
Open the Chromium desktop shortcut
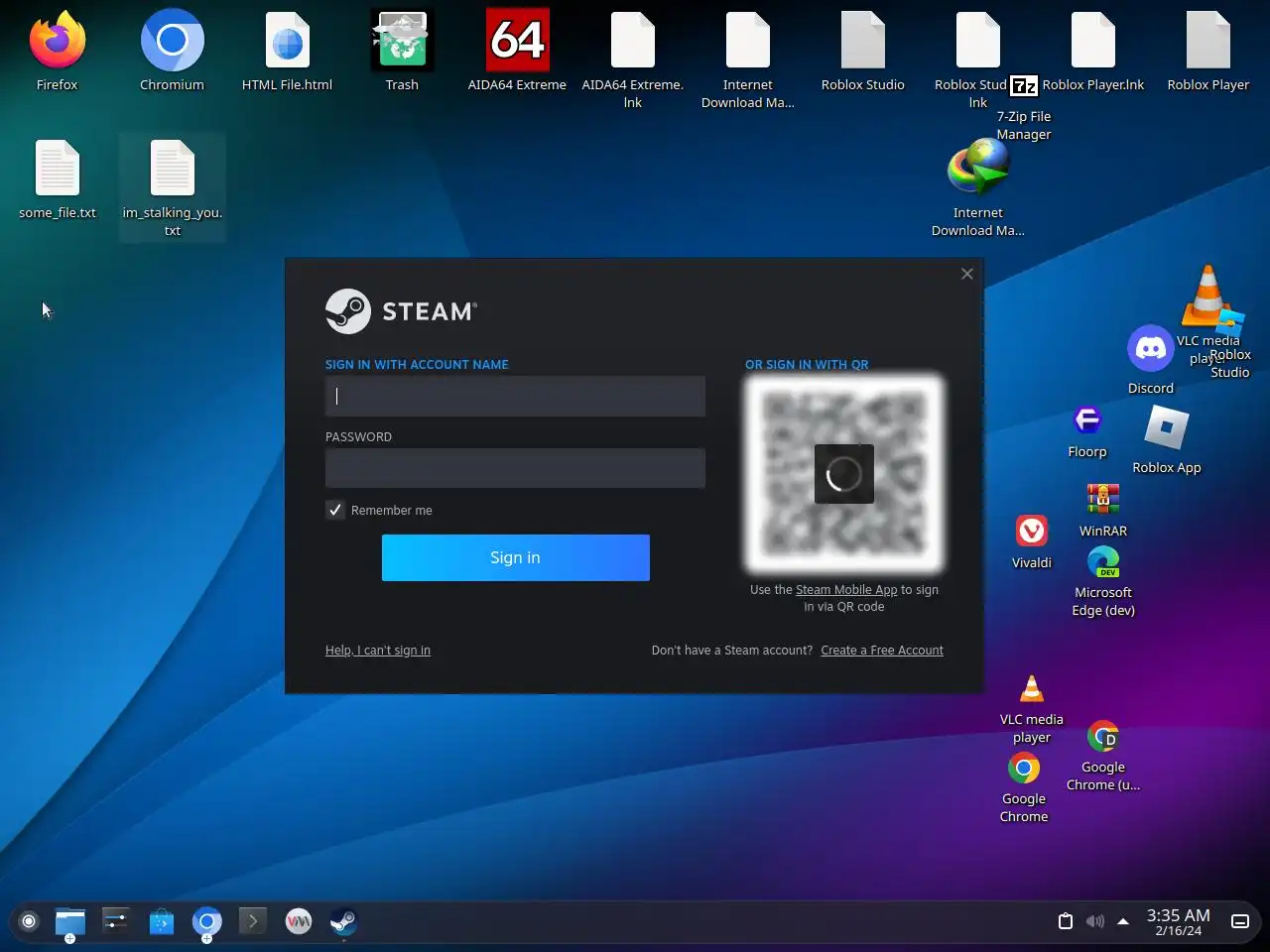[x=173, y=42]
